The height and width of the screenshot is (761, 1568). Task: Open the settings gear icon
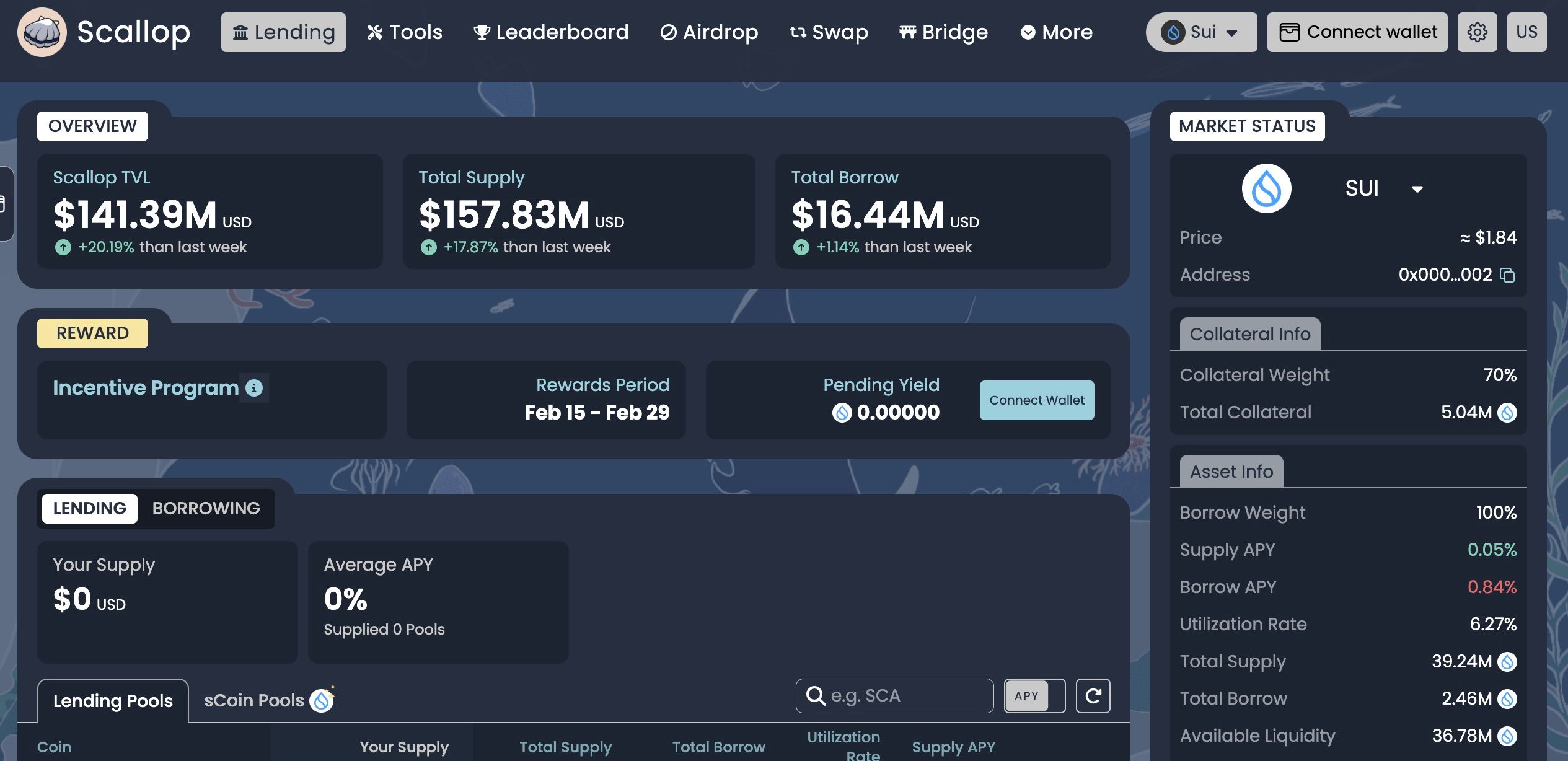1477,32
